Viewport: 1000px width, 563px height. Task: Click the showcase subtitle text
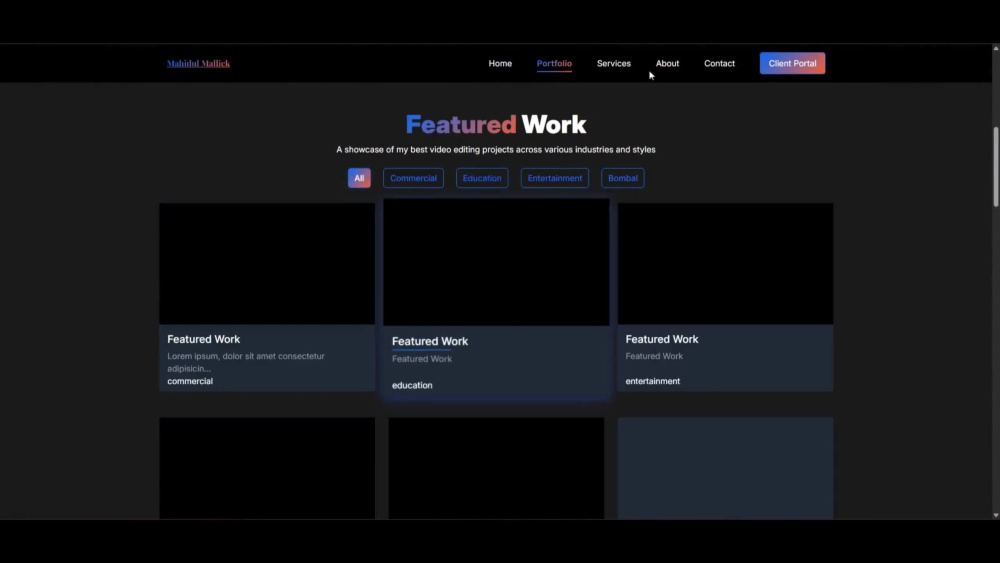pos(496,150)
